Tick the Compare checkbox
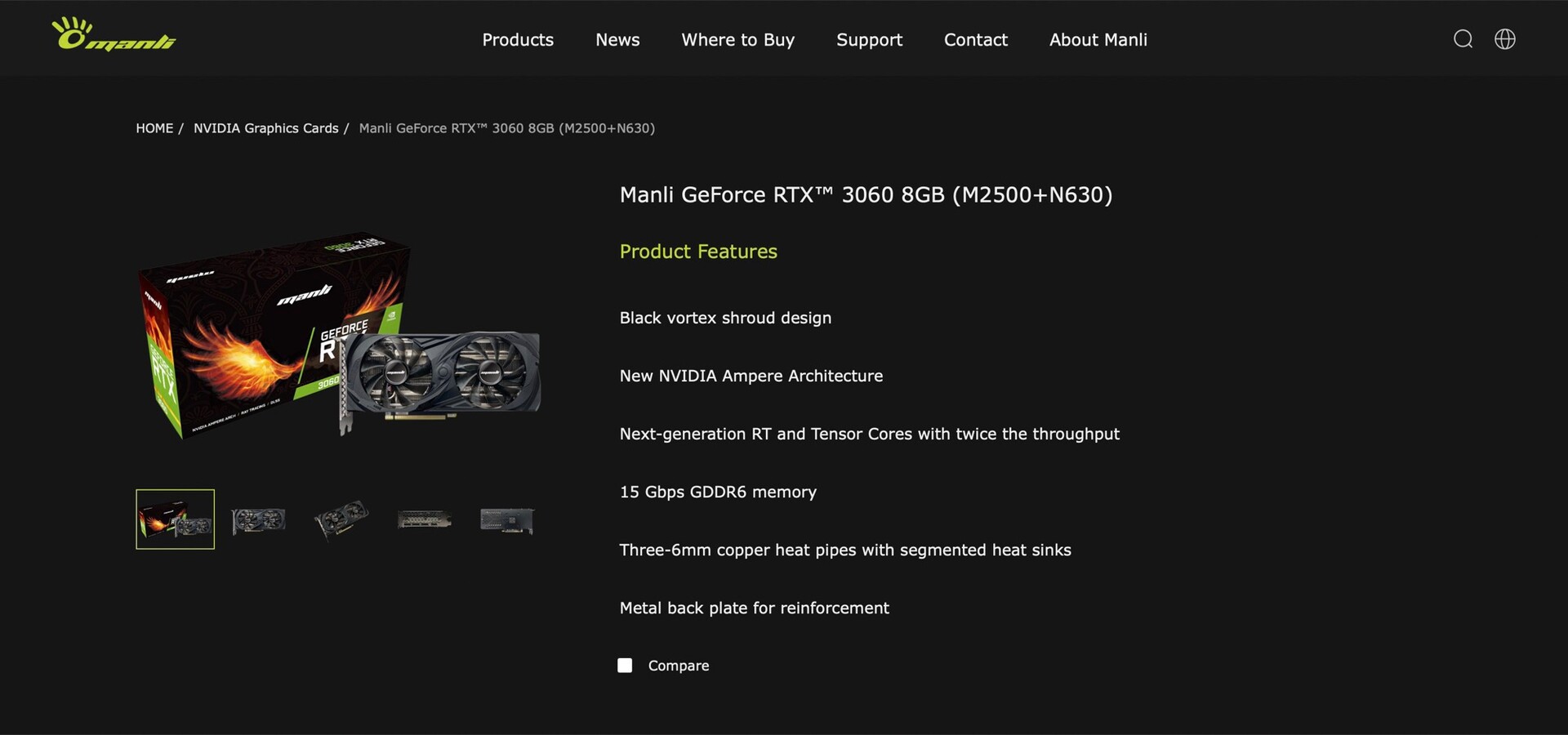The height and width of the screenshot is (735, 1568). pos(625,666)
